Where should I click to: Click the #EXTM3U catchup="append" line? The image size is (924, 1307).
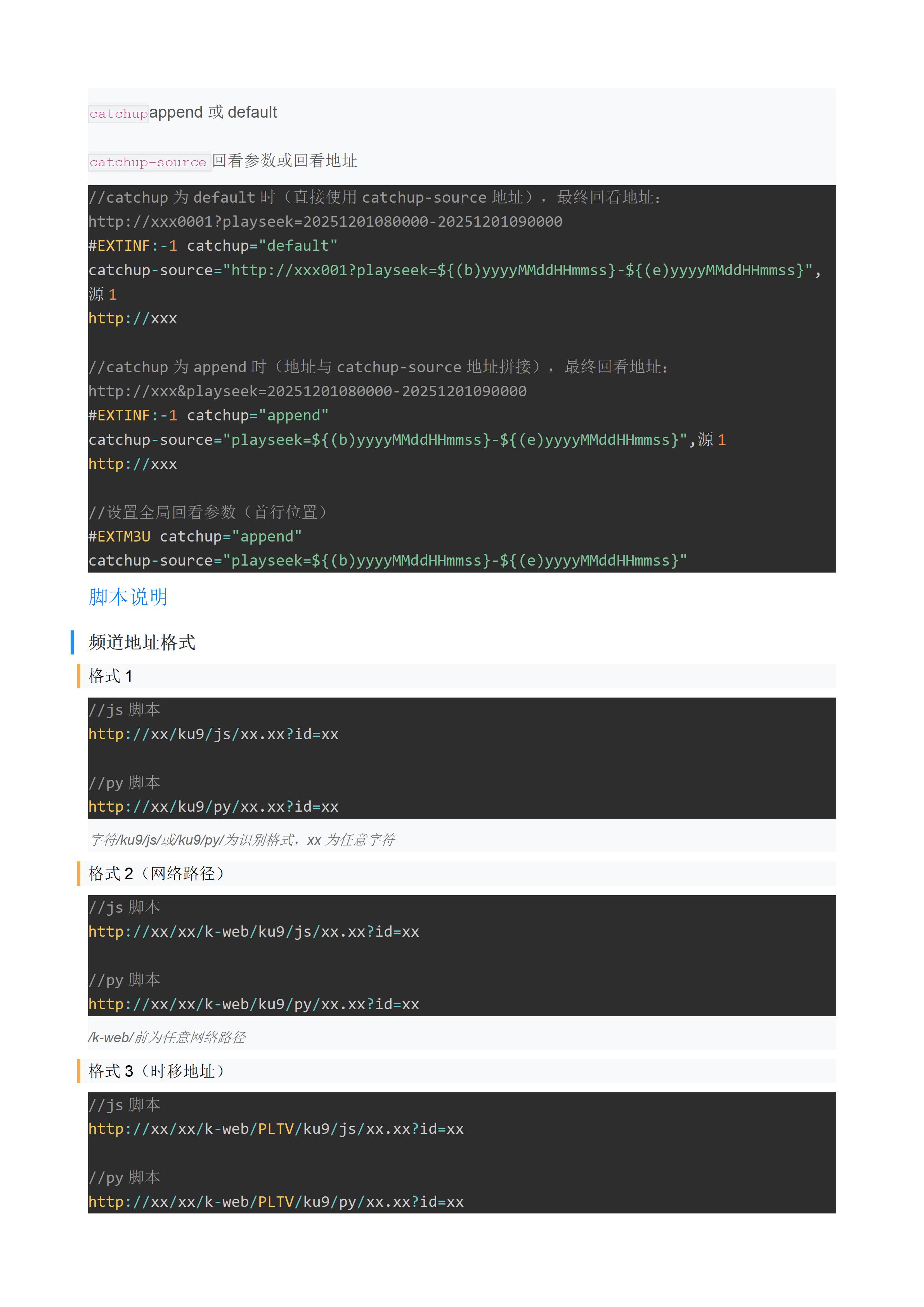pyautogui.click(x=194, y=536)
